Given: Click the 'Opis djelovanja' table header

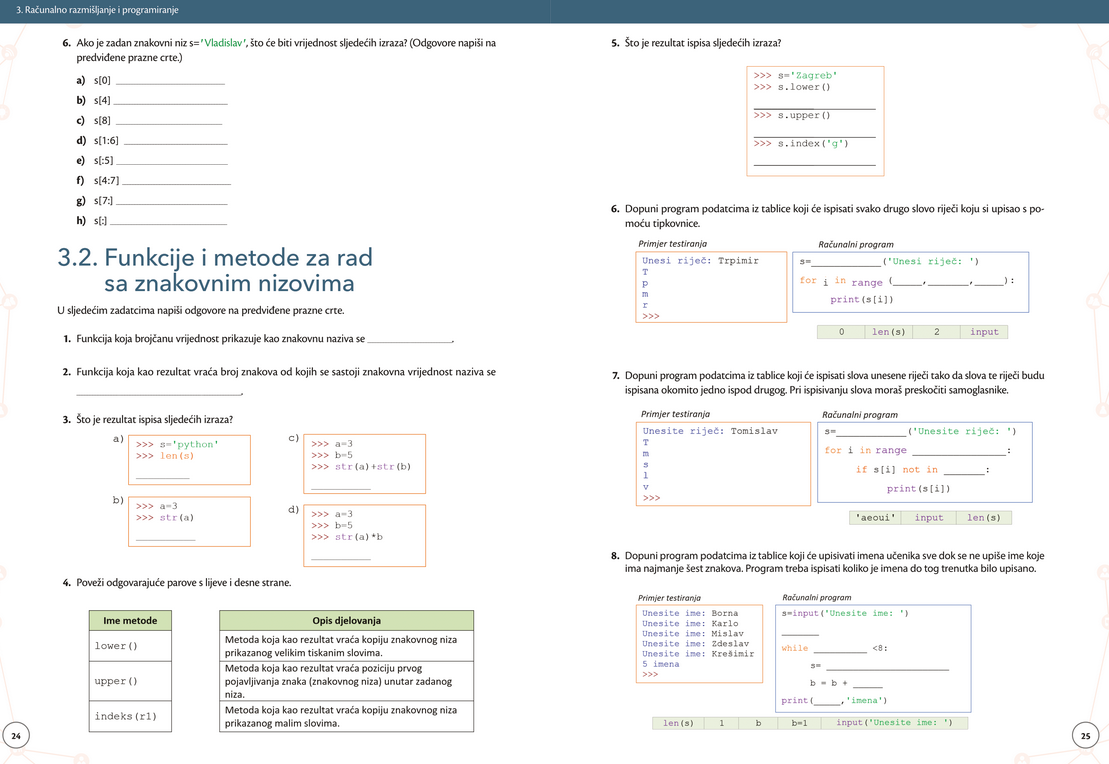Looking at the screenshot, I should 347,620.
